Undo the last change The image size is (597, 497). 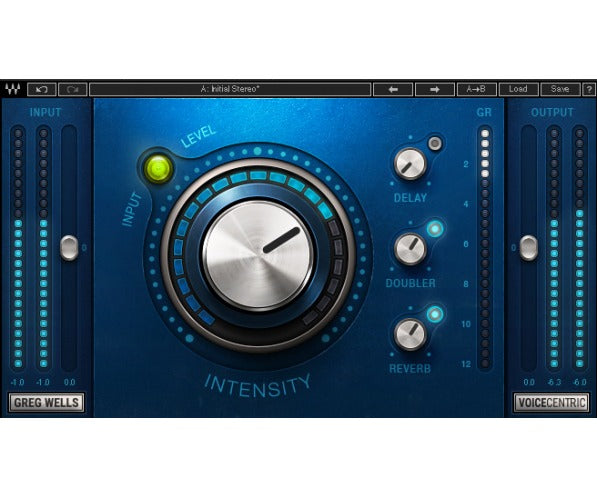tap(42, 89)
